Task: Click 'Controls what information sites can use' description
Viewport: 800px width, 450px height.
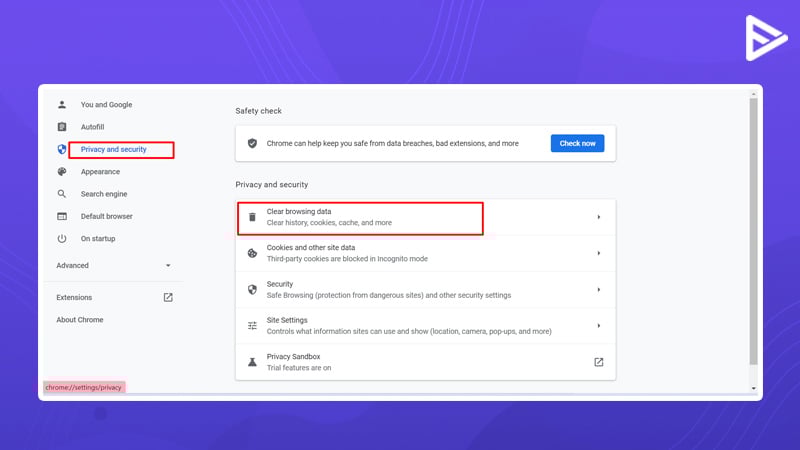Action: [409, 332]
